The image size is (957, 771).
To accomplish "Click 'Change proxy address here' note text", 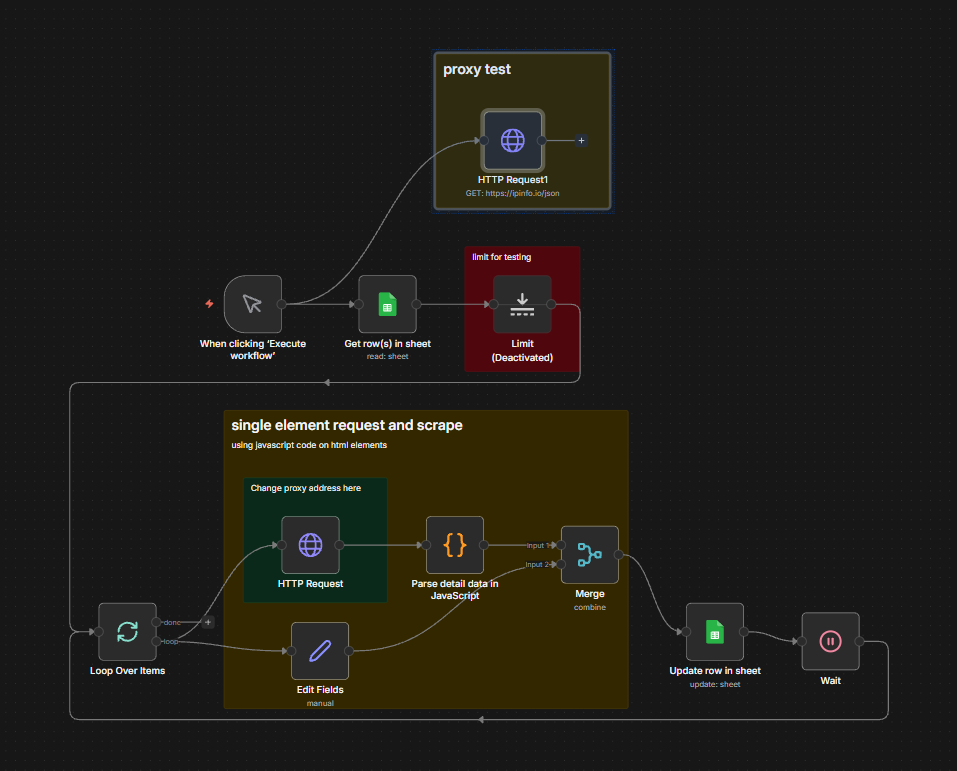I will (x=306, y=488).
